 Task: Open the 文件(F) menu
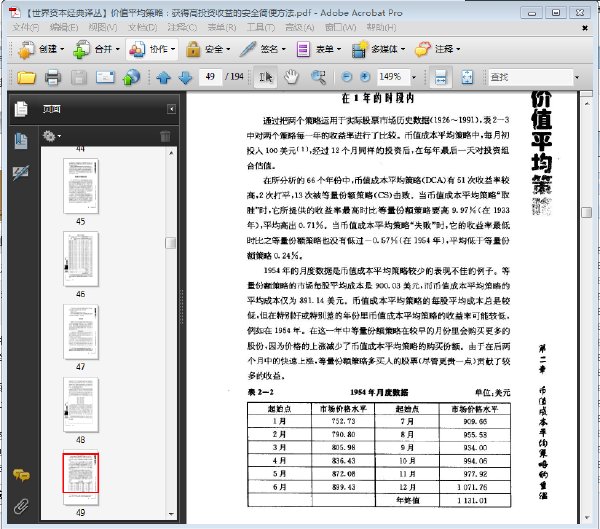click(26, 27)
